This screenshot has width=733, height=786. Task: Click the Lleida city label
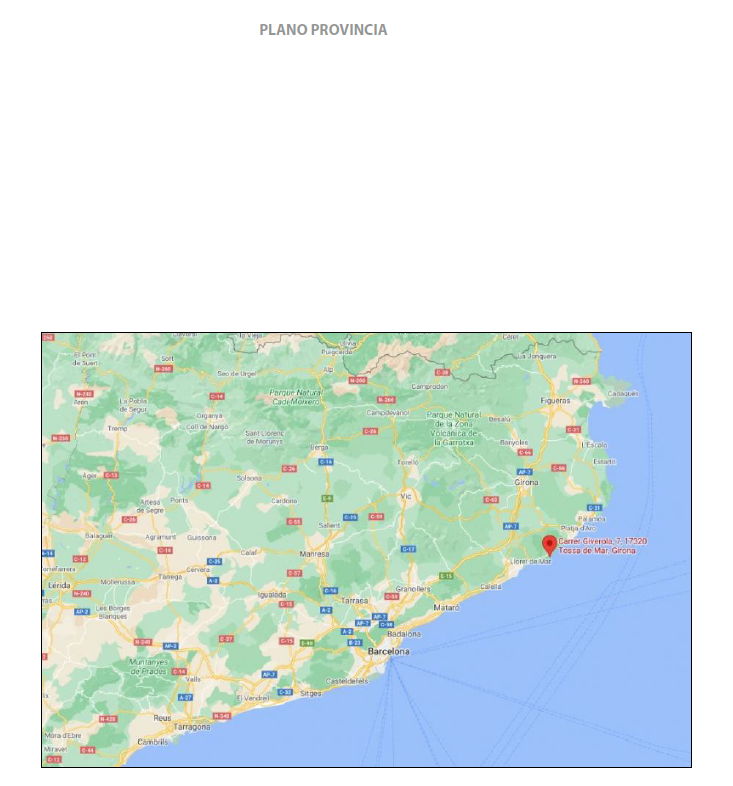pos(56,582)
